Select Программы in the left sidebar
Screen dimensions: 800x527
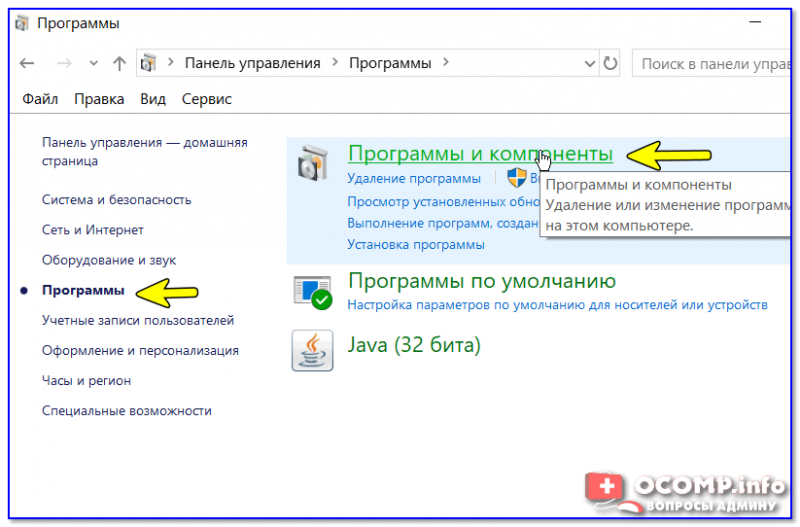point(83,290)
